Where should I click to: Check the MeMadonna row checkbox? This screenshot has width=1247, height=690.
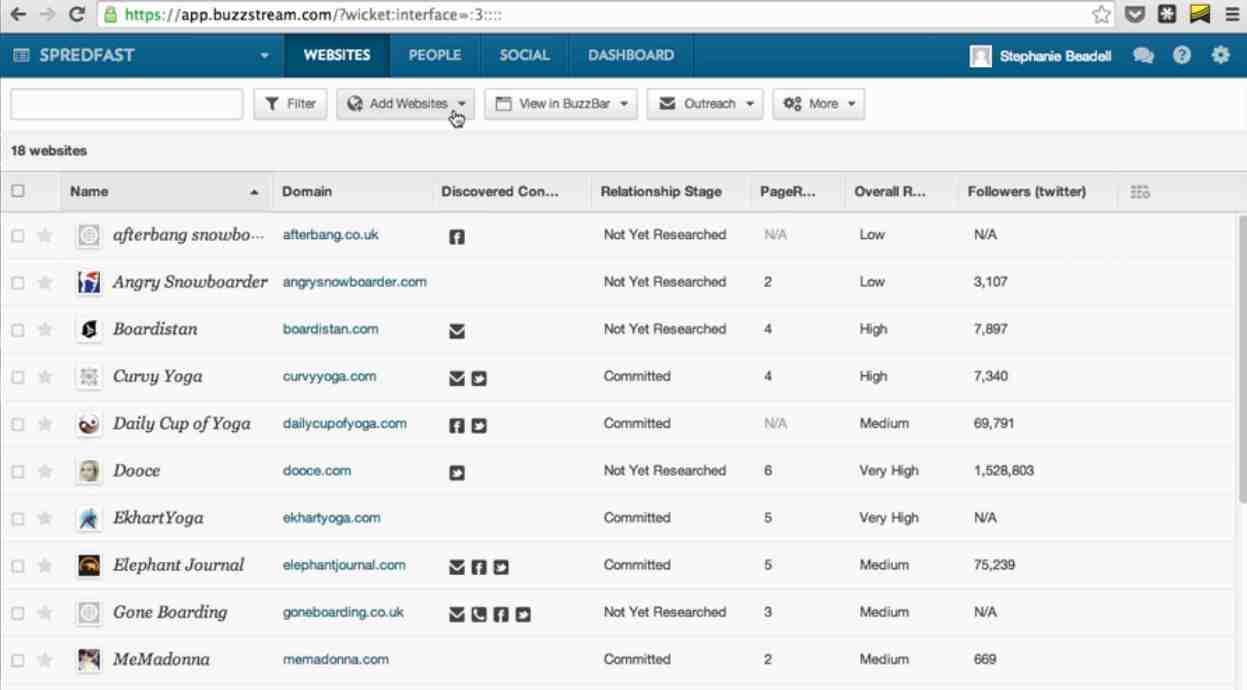(18, 660)
